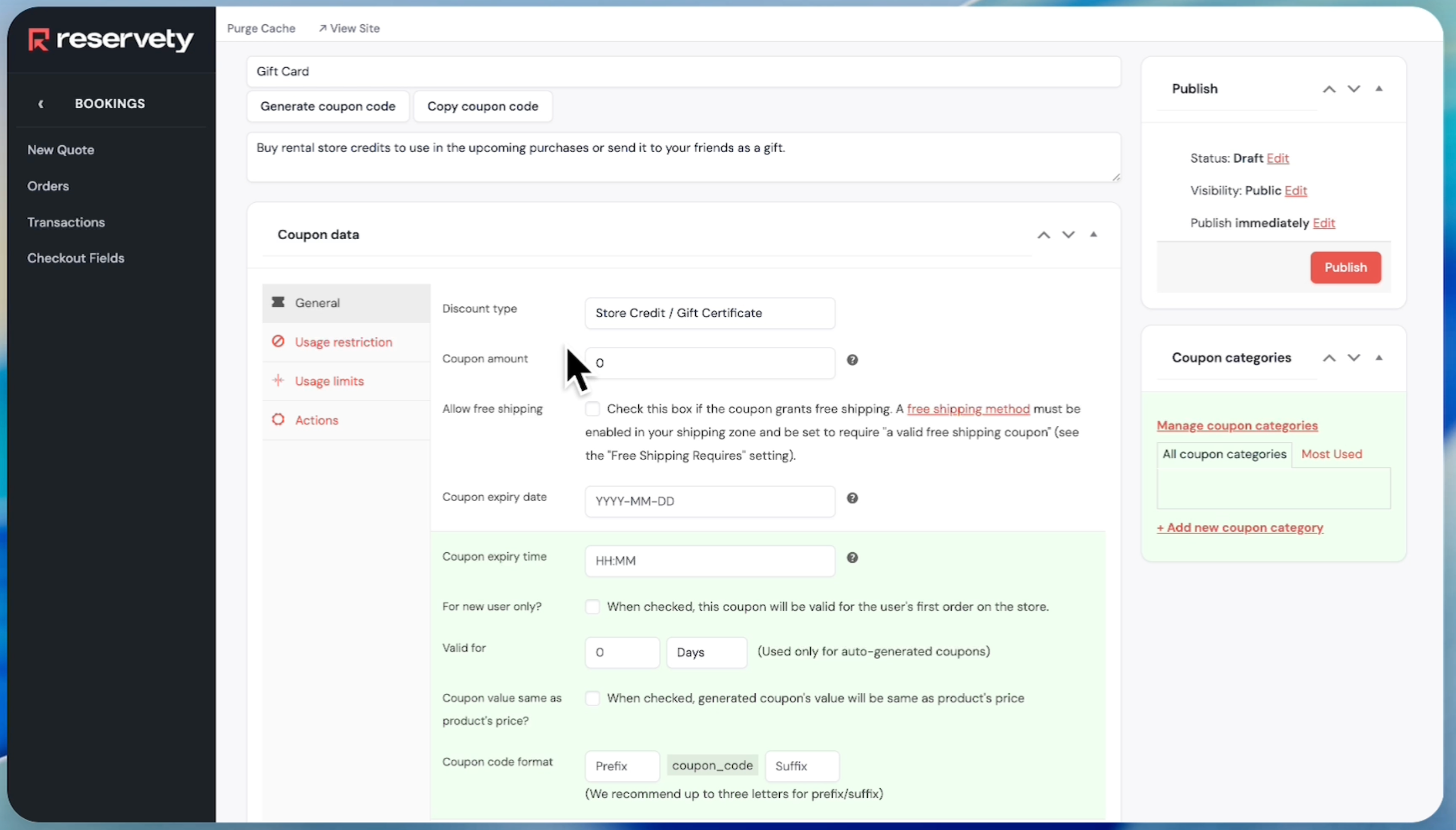Image resolution: width=1456 pixels, height=830 pixels.
Task: Tick Coupon value same as product's price
Action: coord(593,699)
